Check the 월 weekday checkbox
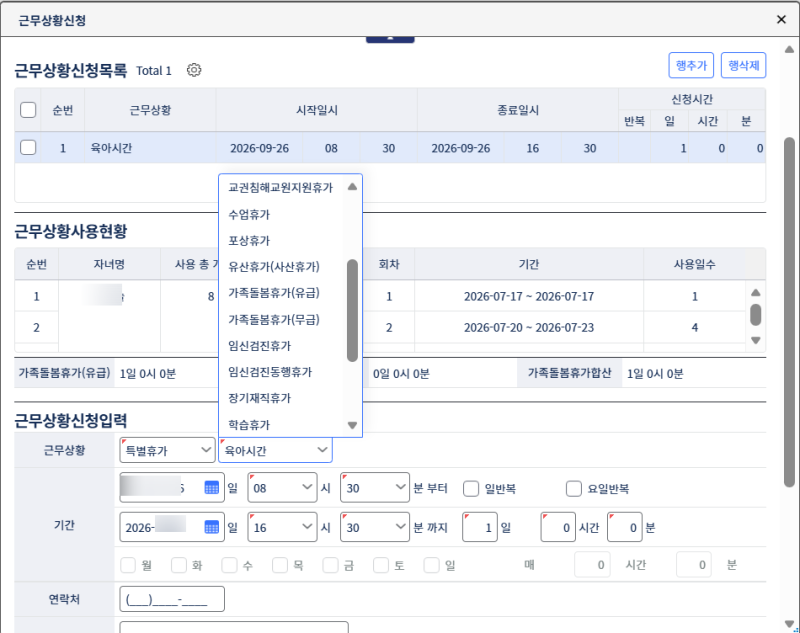Screen dimensions: 800x633 pyautogui.click(x=128, y=565)
